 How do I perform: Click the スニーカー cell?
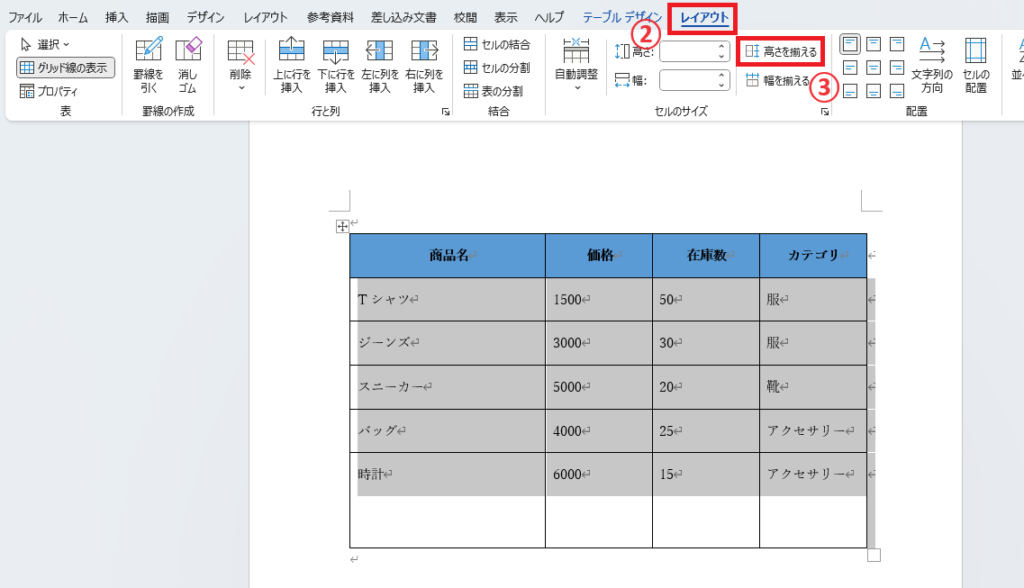point(447,387)
